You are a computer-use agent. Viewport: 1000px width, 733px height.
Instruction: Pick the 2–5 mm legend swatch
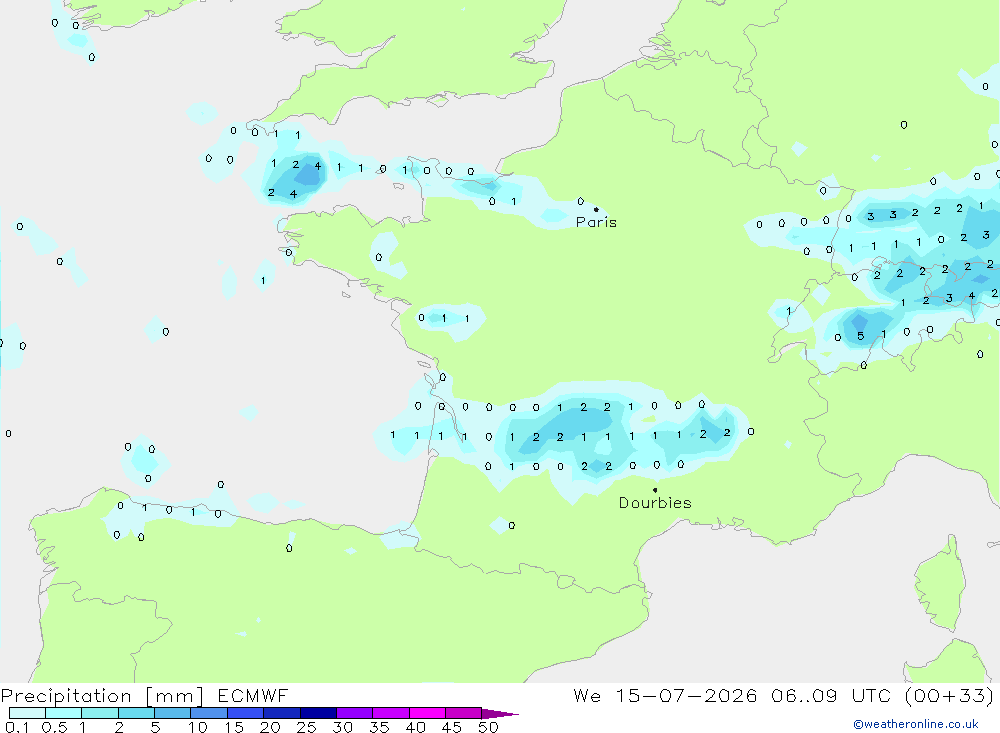click(x=136, y=713)
